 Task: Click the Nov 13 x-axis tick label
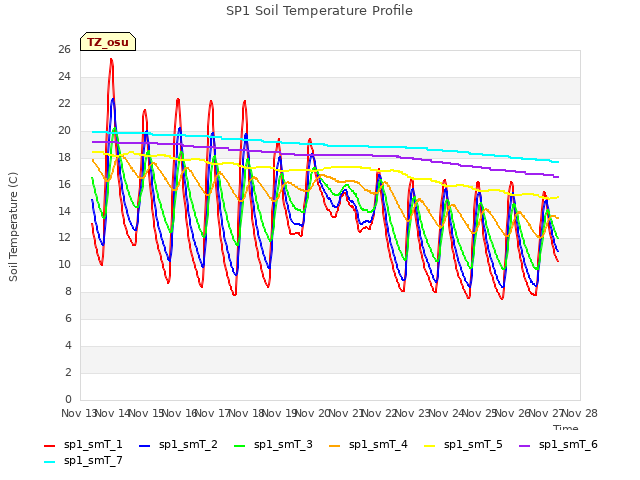(79, 413)
